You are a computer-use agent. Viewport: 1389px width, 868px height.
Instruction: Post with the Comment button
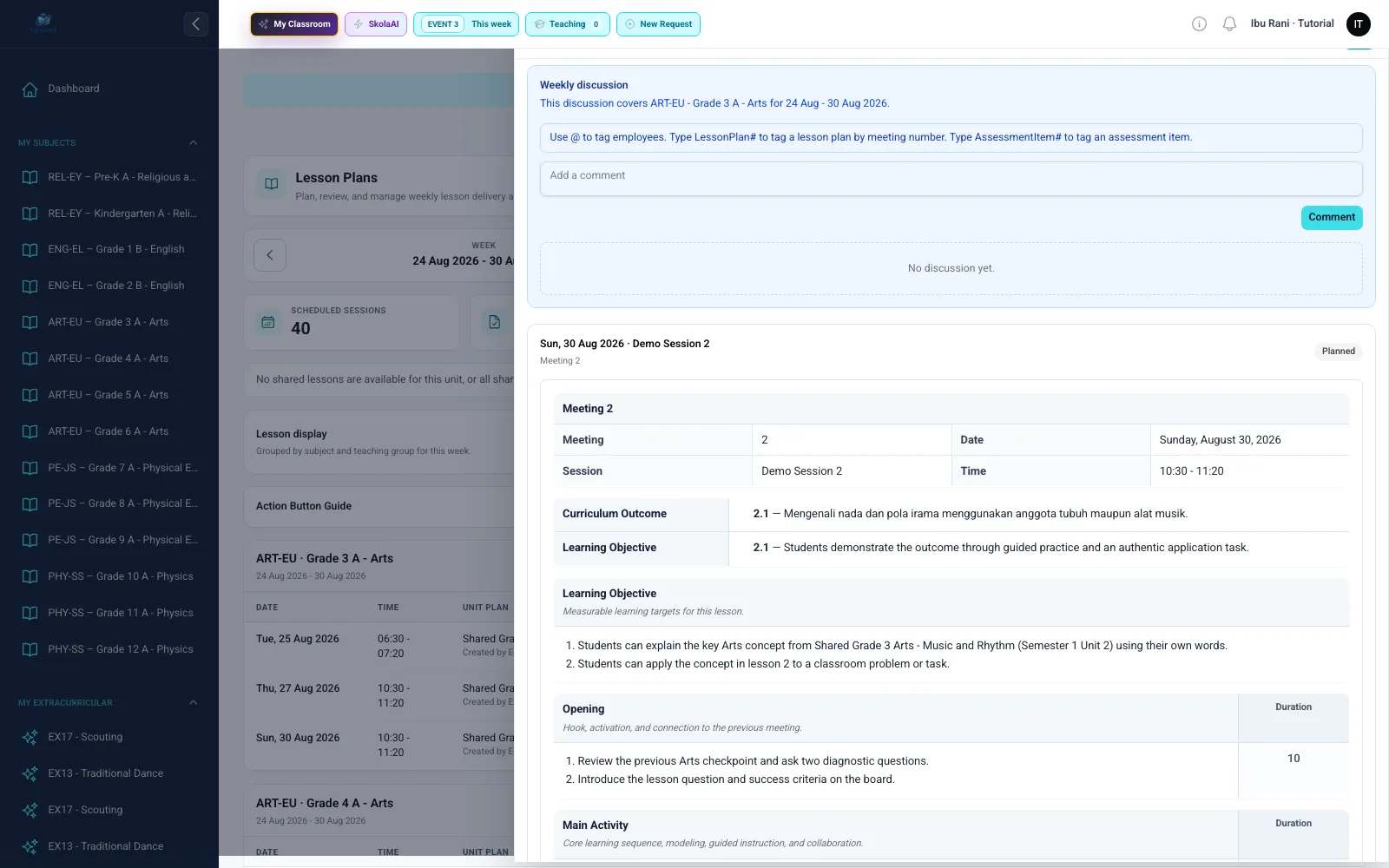1332,217
